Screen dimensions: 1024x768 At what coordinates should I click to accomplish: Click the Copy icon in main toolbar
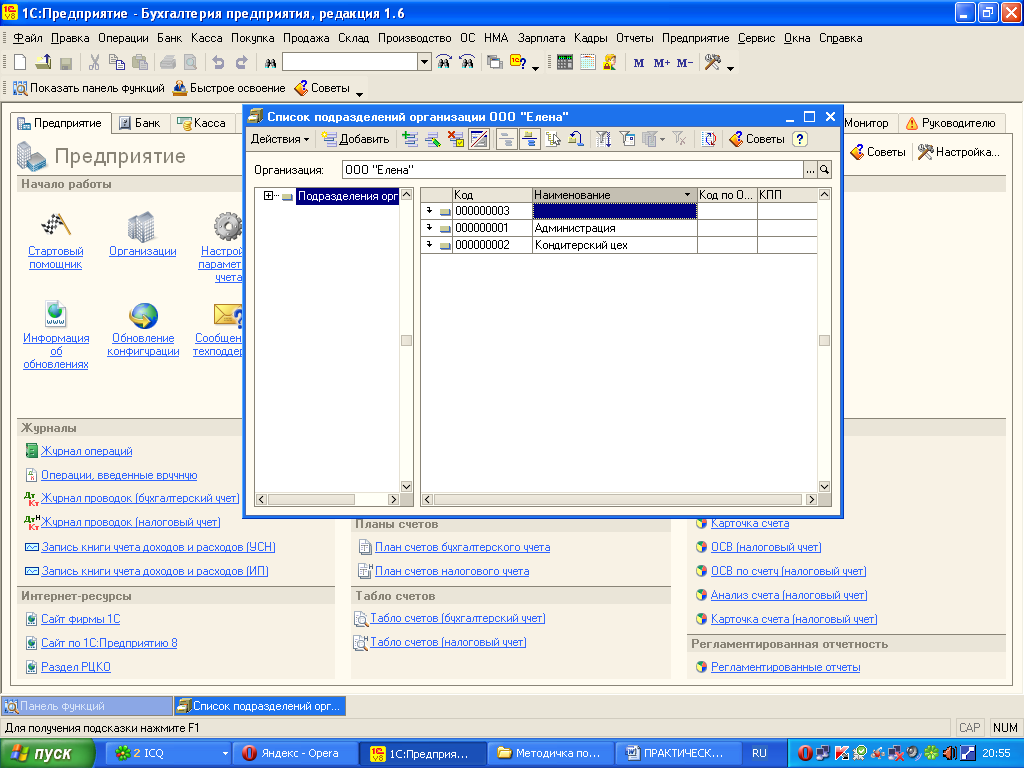(117, 63)
